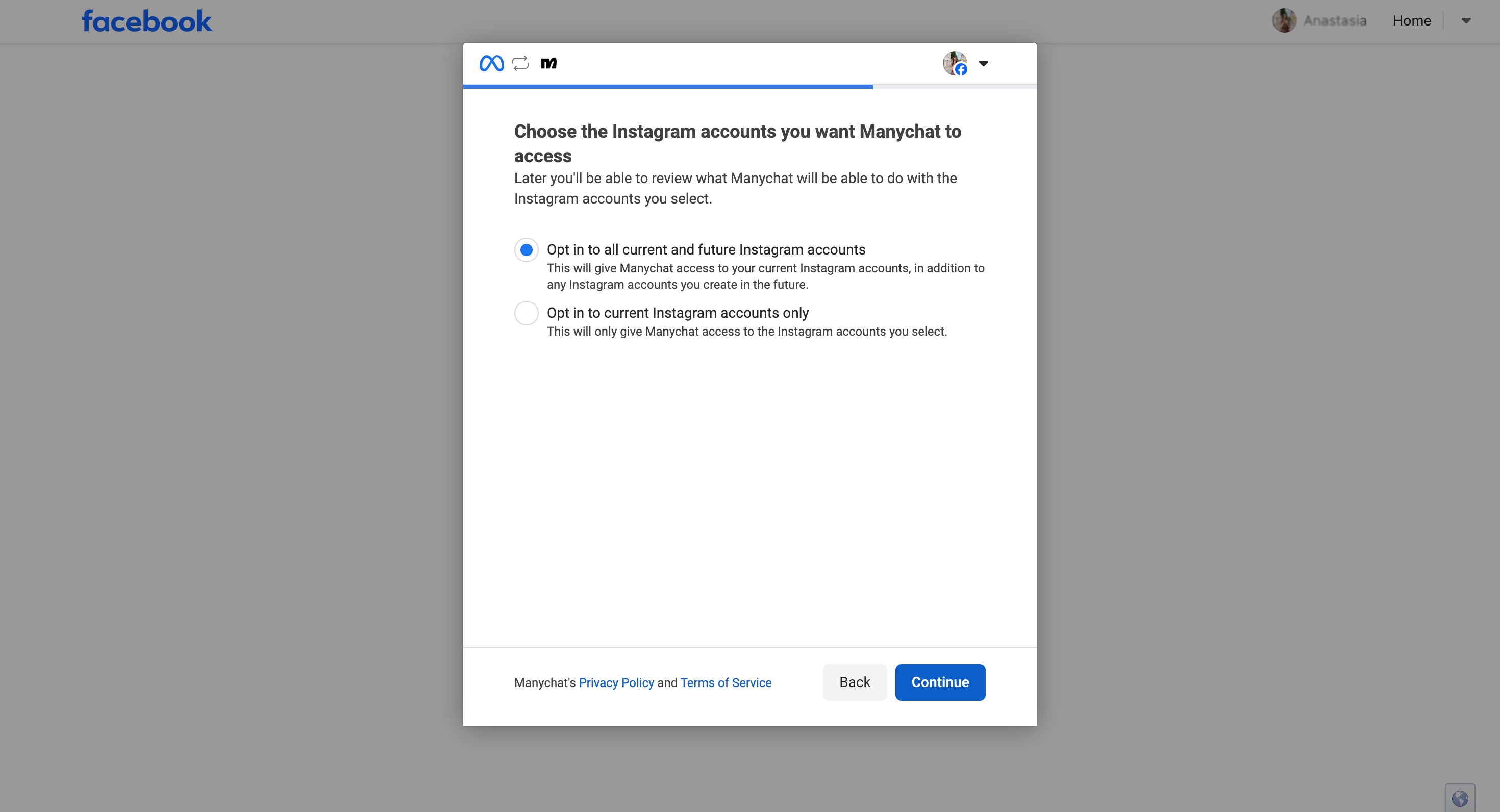Click the Back button
Viewport: 1500px width, 812px height.
click(854, 681)
